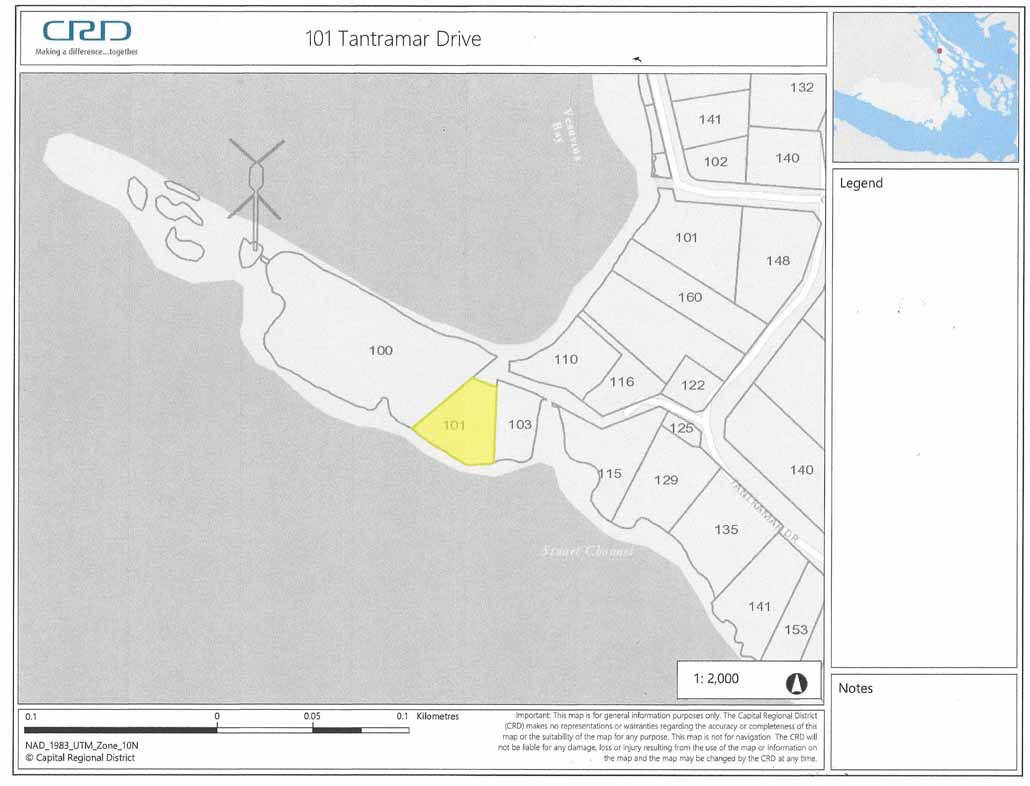Select parcel label 132
The image size is (1030, 786).
[801, 87]
